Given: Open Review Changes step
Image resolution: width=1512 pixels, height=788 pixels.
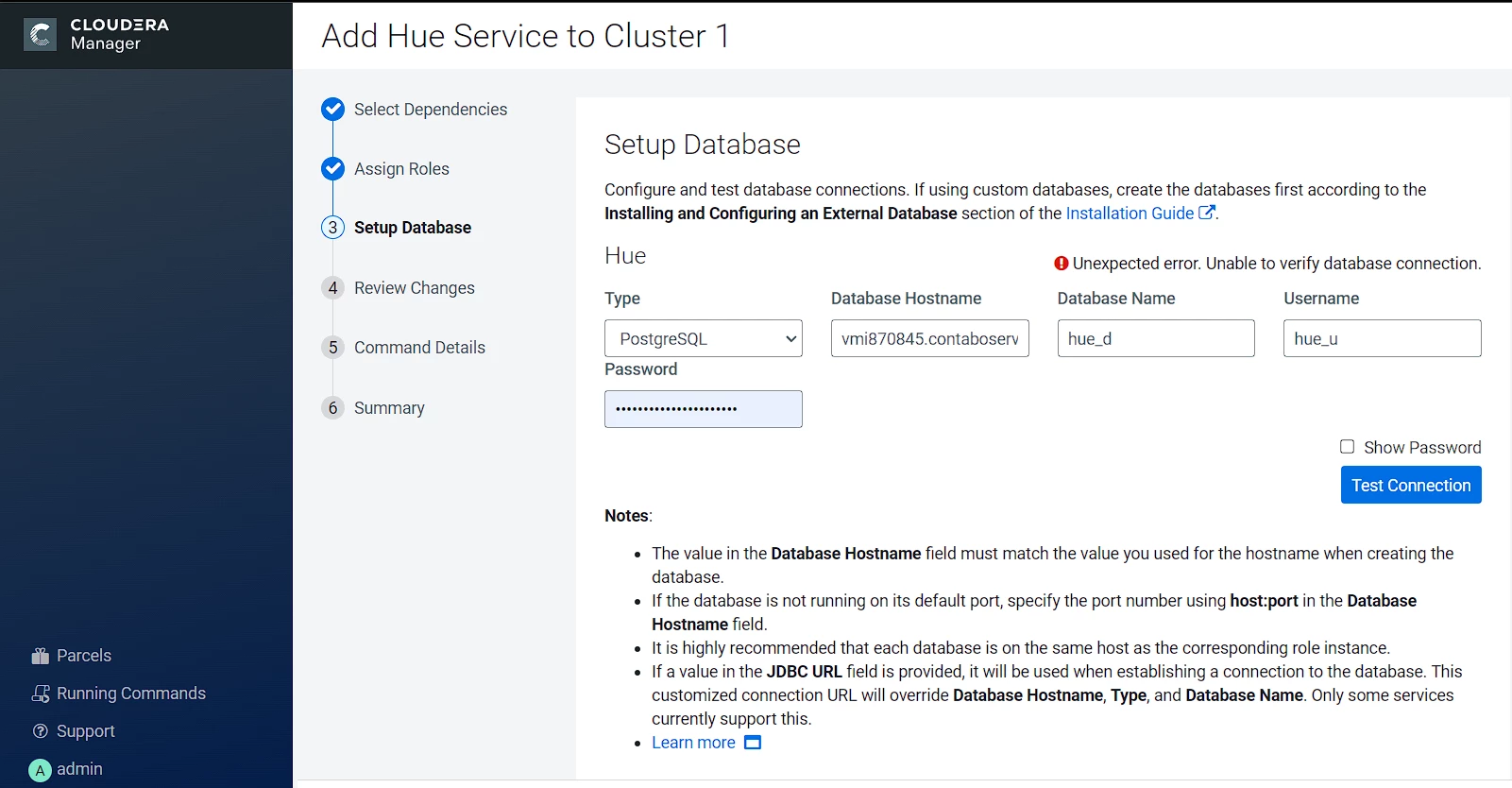Looking at the screenshot, I should coord(415,288).
